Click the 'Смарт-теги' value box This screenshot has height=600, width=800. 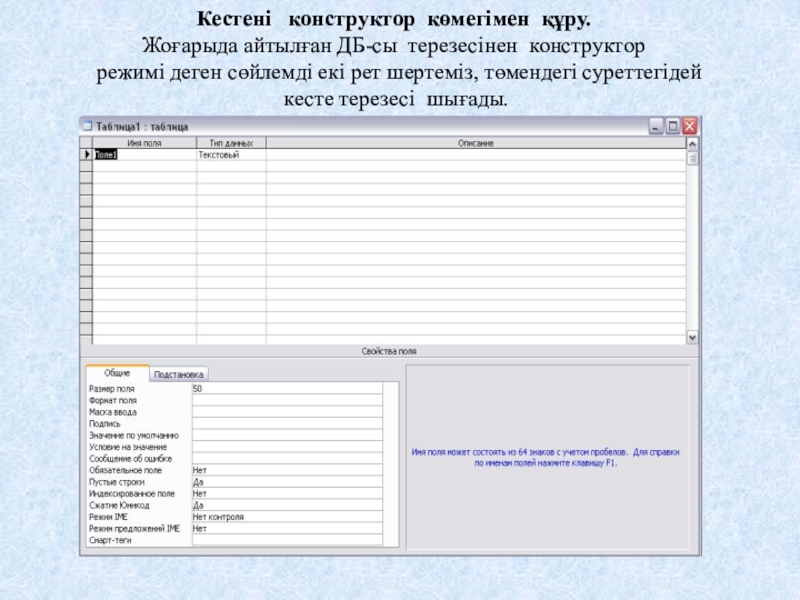click(x=287, y=540)
